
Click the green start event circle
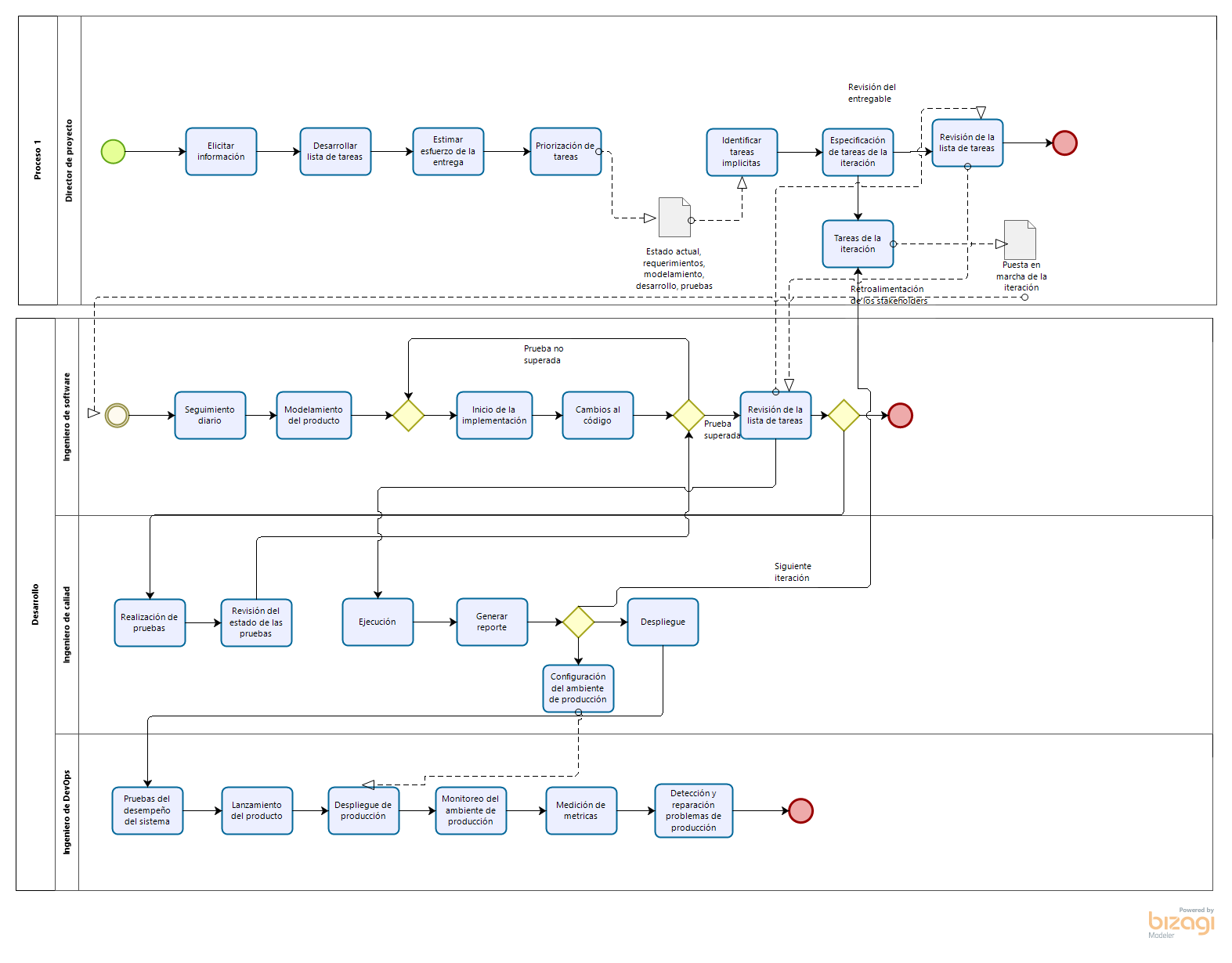[x=114, y=151]
